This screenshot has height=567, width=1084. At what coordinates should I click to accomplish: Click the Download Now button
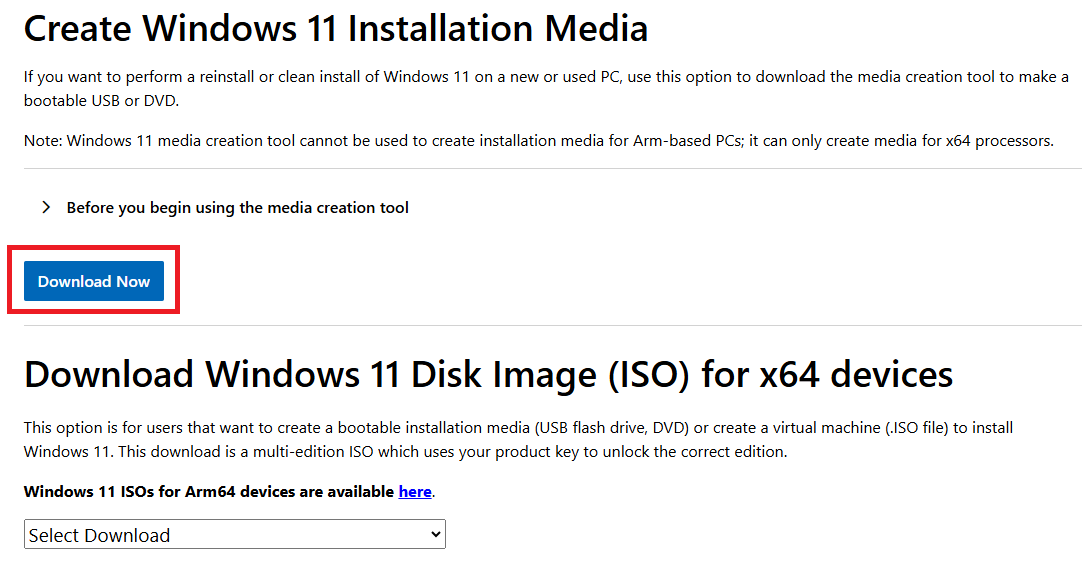pyautogui.click(x=94, y=282)
